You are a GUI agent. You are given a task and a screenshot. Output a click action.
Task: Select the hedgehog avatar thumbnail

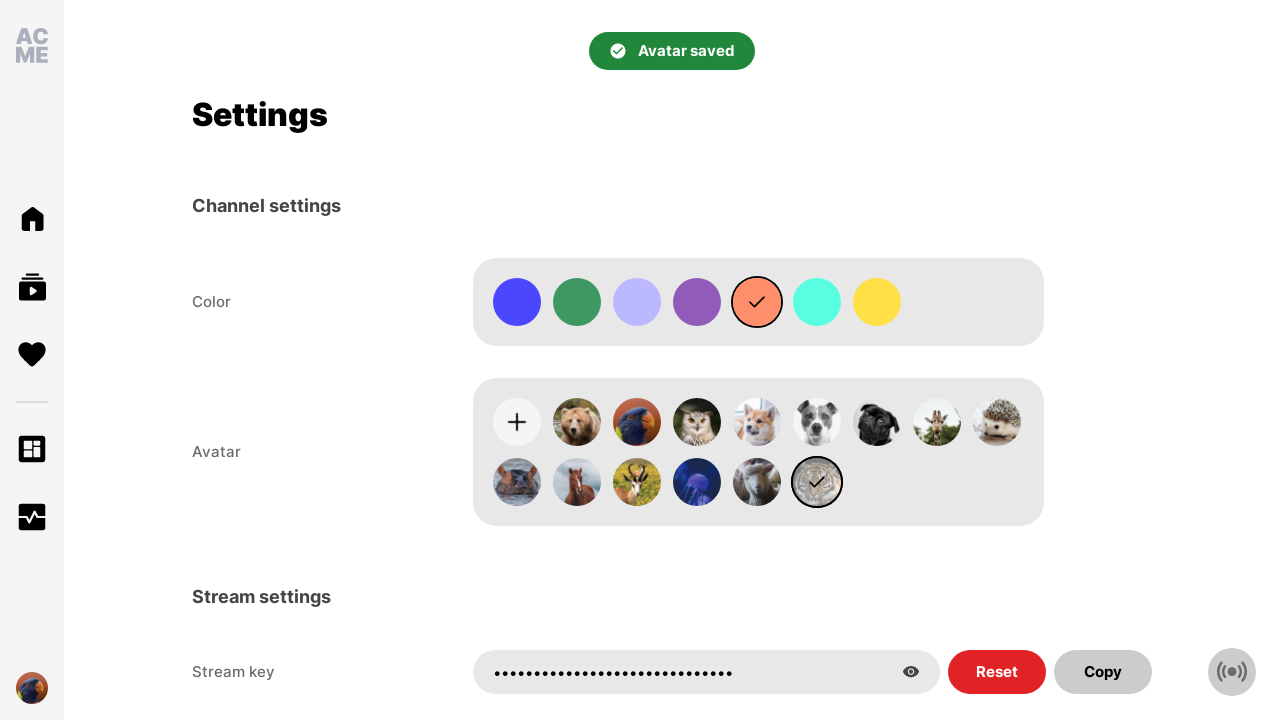(997, 422)
